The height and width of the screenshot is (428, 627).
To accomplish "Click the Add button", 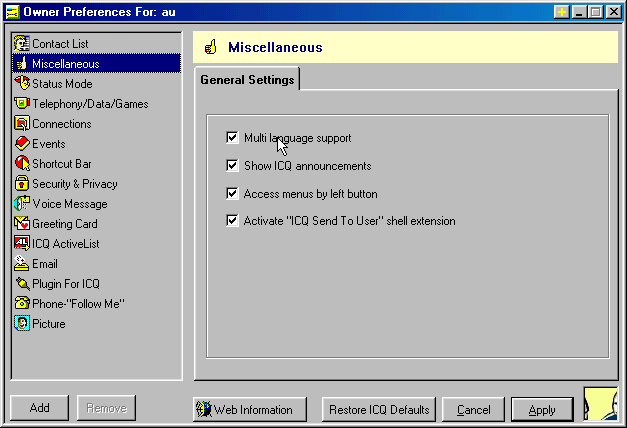I will (x=40, y=408).
